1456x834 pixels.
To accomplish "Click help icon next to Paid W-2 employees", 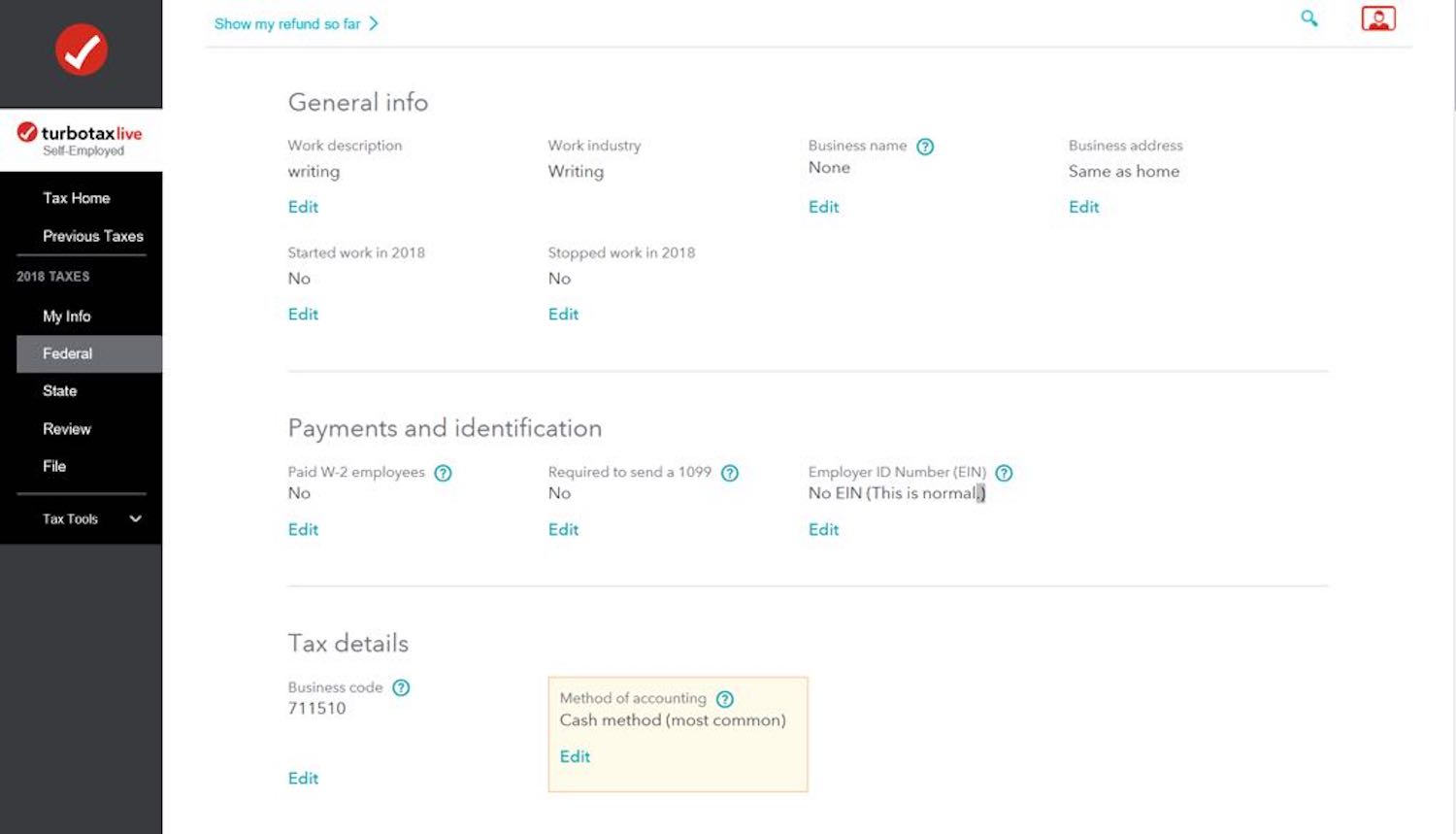I will coord(443,473).
